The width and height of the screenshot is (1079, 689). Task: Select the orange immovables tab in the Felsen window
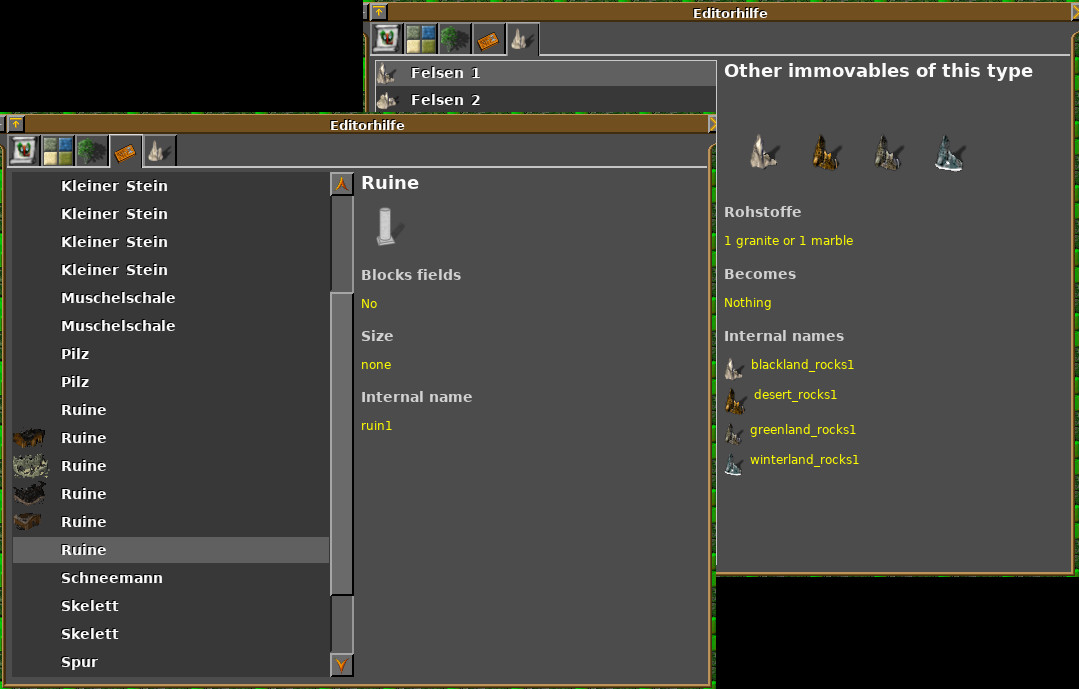(488, 39)
